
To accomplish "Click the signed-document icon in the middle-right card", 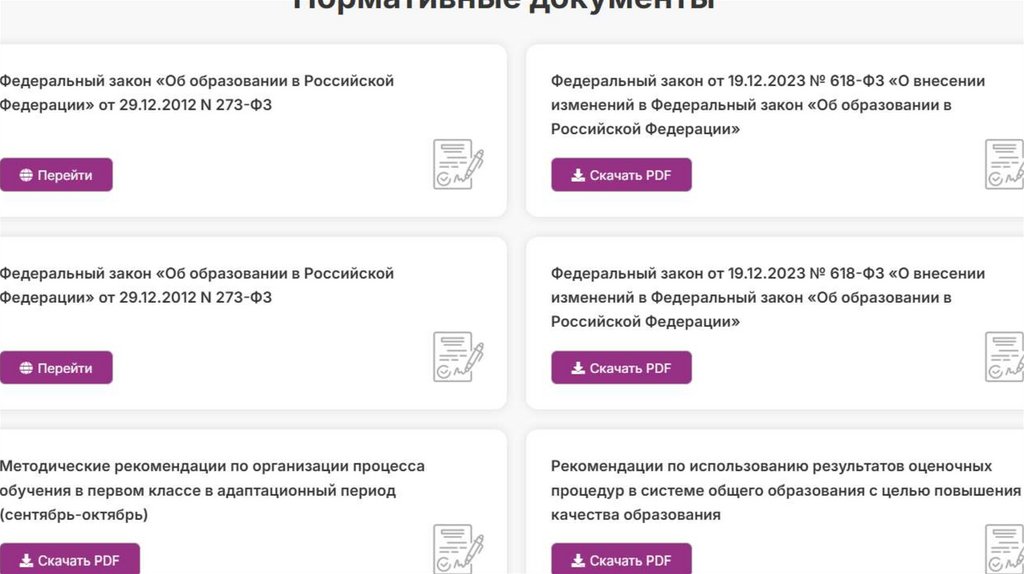I will click(x=1005, y=358).
